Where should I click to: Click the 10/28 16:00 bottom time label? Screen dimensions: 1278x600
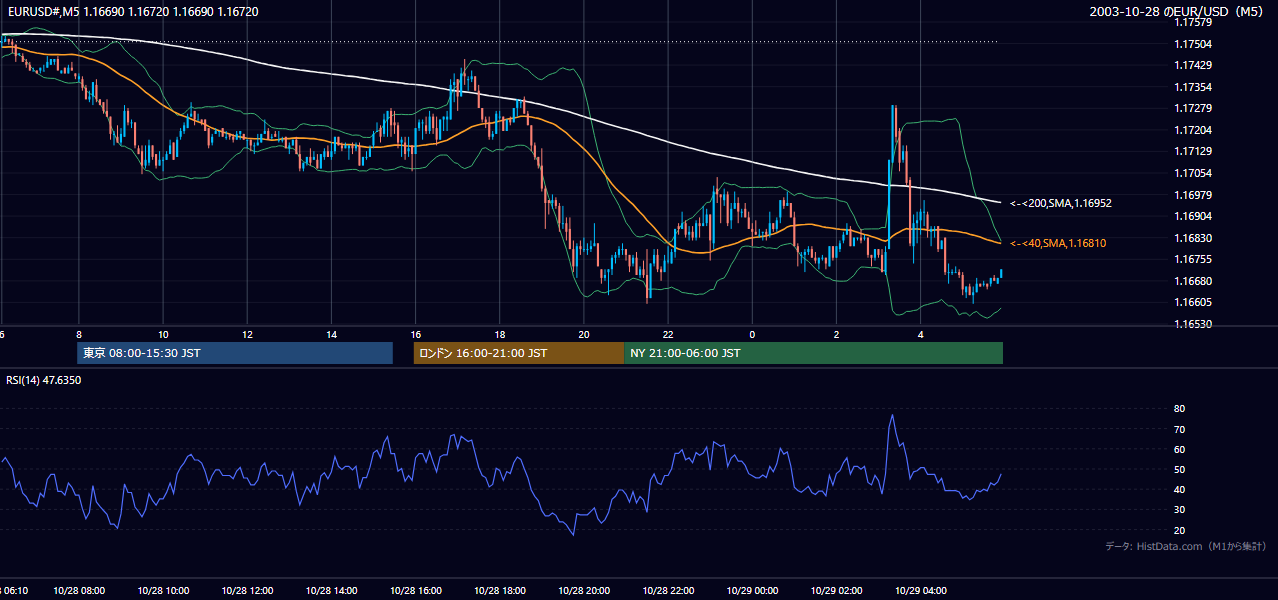(416, 591)
